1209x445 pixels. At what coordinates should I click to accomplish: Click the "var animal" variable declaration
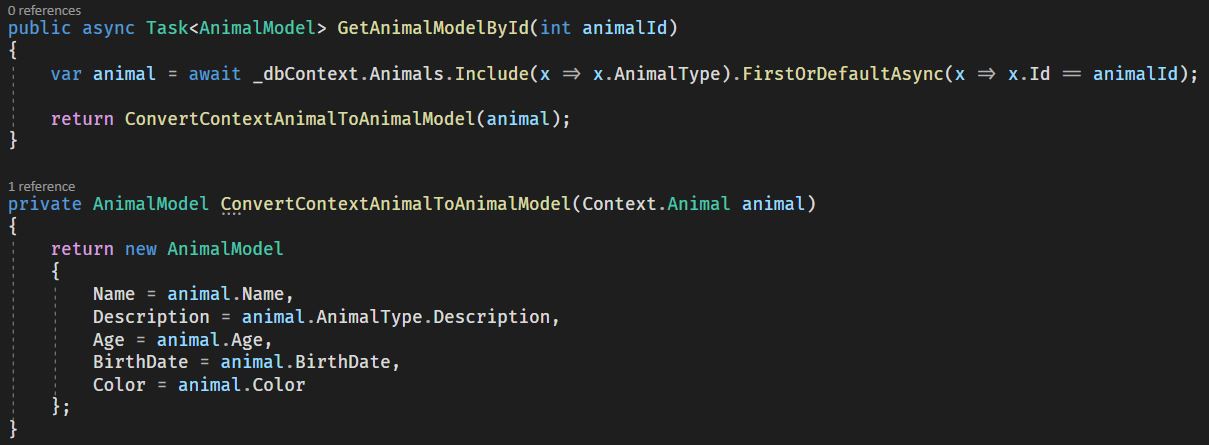(x=103, y=74)
